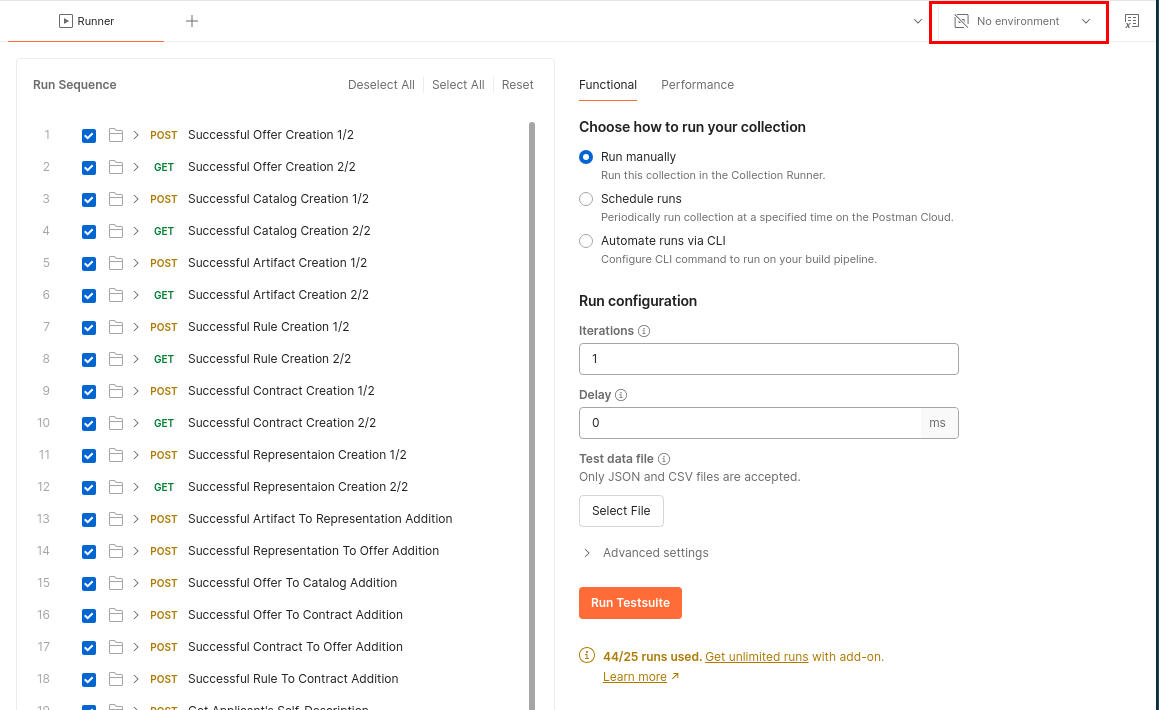1159x710 pixels.
Task: Switch to the Functional tab
Action: 608,85
